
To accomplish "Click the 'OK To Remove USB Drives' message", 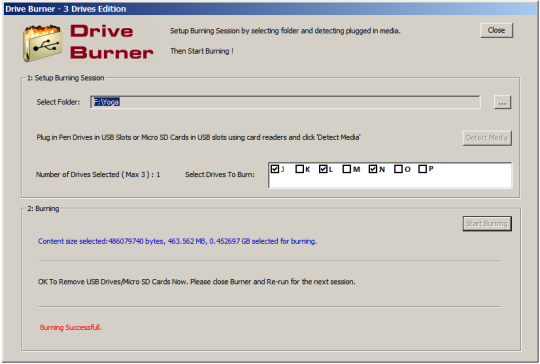I will point(197,282).
